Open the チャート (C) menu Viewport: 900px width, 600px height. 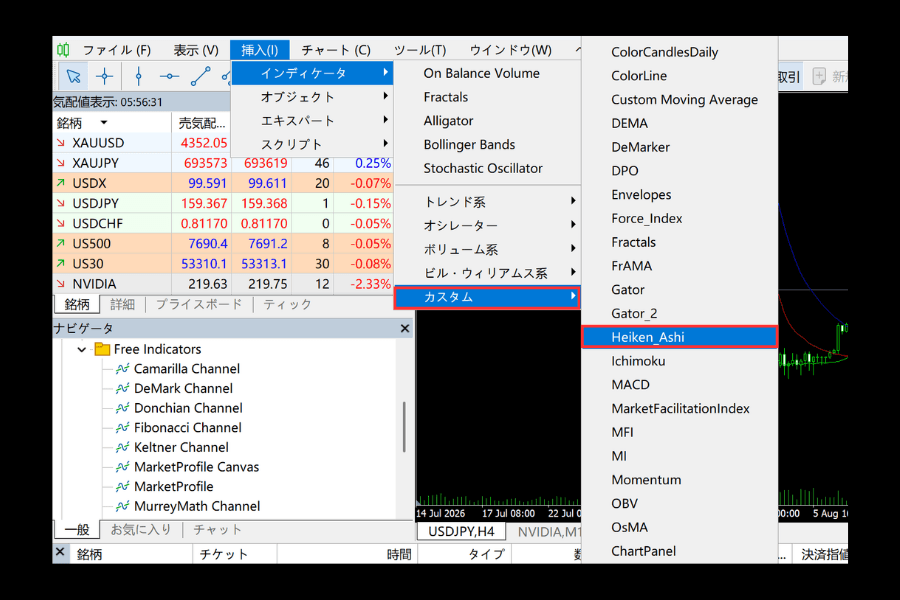pyautogui.click(x=336, y=51)
